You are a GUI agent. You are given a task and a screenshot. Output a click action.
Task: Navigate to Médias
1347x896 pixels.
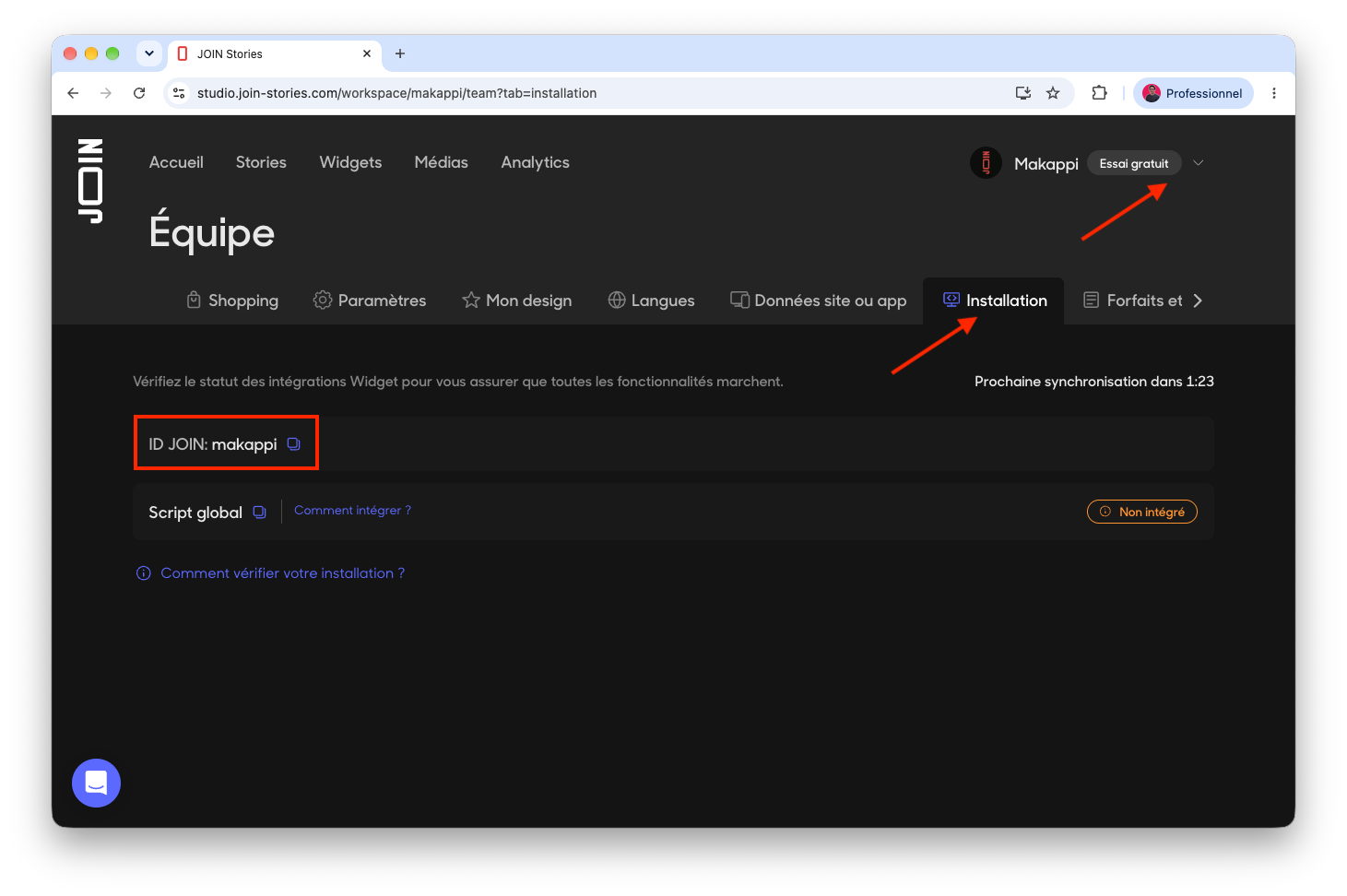pyautogui.click(x=442, y=162)
